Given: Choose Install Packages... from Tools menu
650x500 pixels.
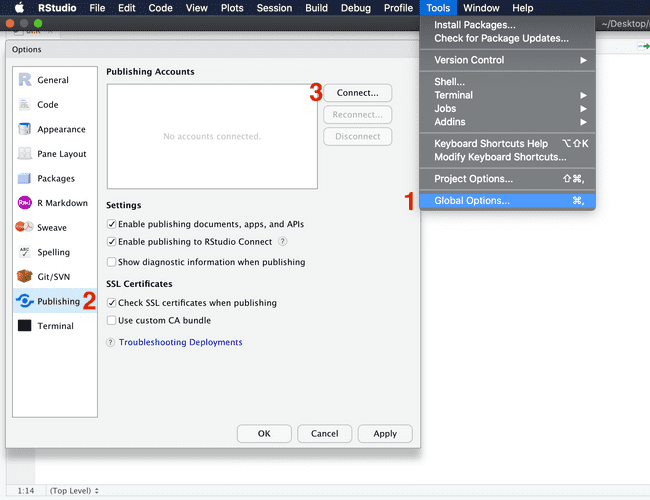Looking at the screenshot, I should tap(507, 25).
